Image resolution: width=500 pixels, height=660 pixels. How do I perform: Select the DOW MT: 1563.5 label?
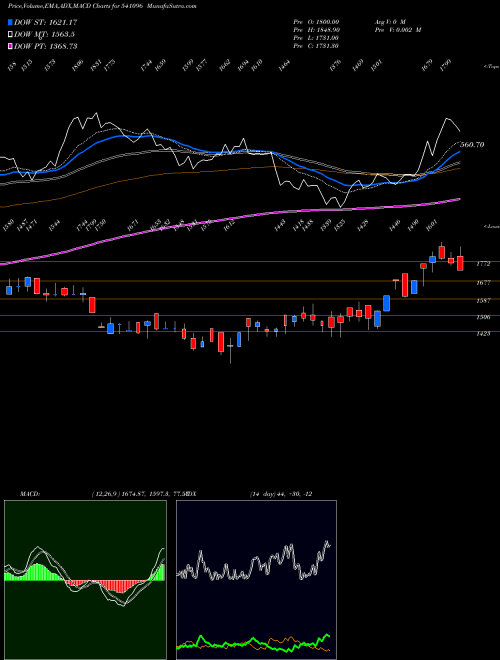44,35
